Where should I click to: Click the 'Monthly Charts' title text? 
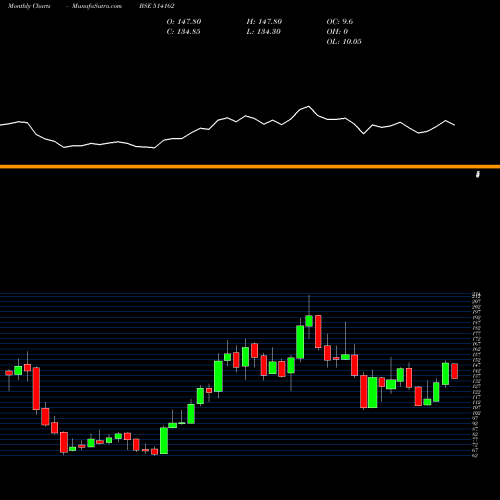click(29, 6)
